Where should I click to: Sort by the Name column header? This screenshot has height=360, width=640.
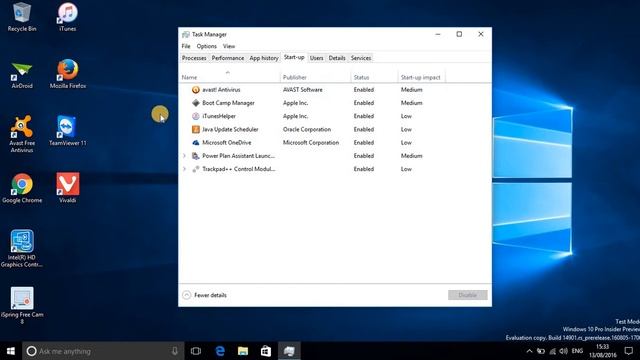pyautogui.click(x=229, y=77)
